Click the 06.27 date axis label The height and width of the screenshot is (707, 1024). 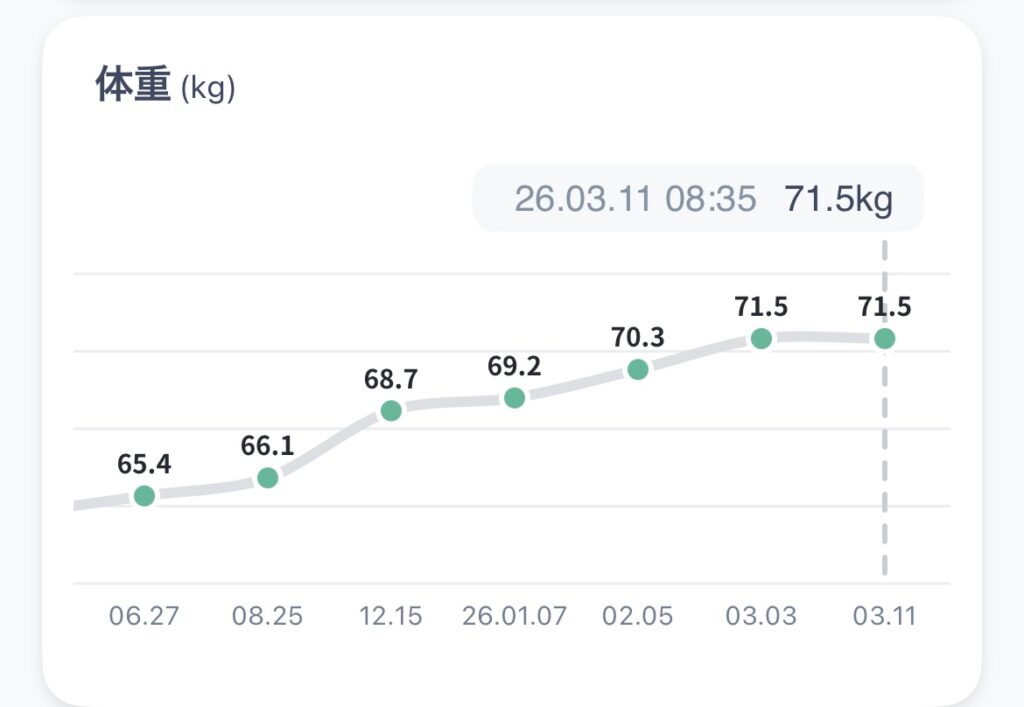pos(144,615)
